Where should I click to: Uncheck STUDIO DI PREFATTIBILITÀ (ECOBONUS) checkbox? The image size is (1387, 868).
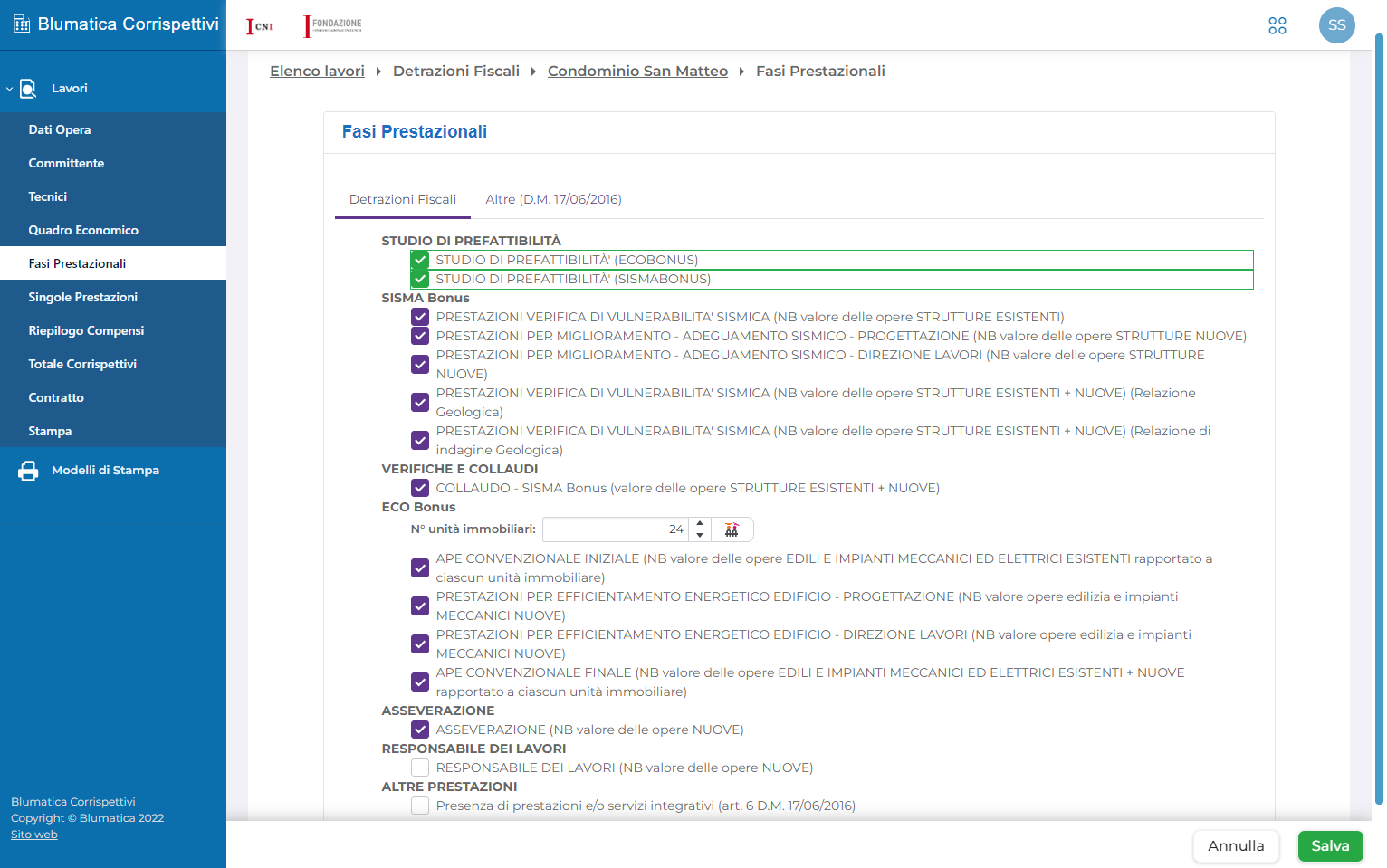click(x=420, y=260)
